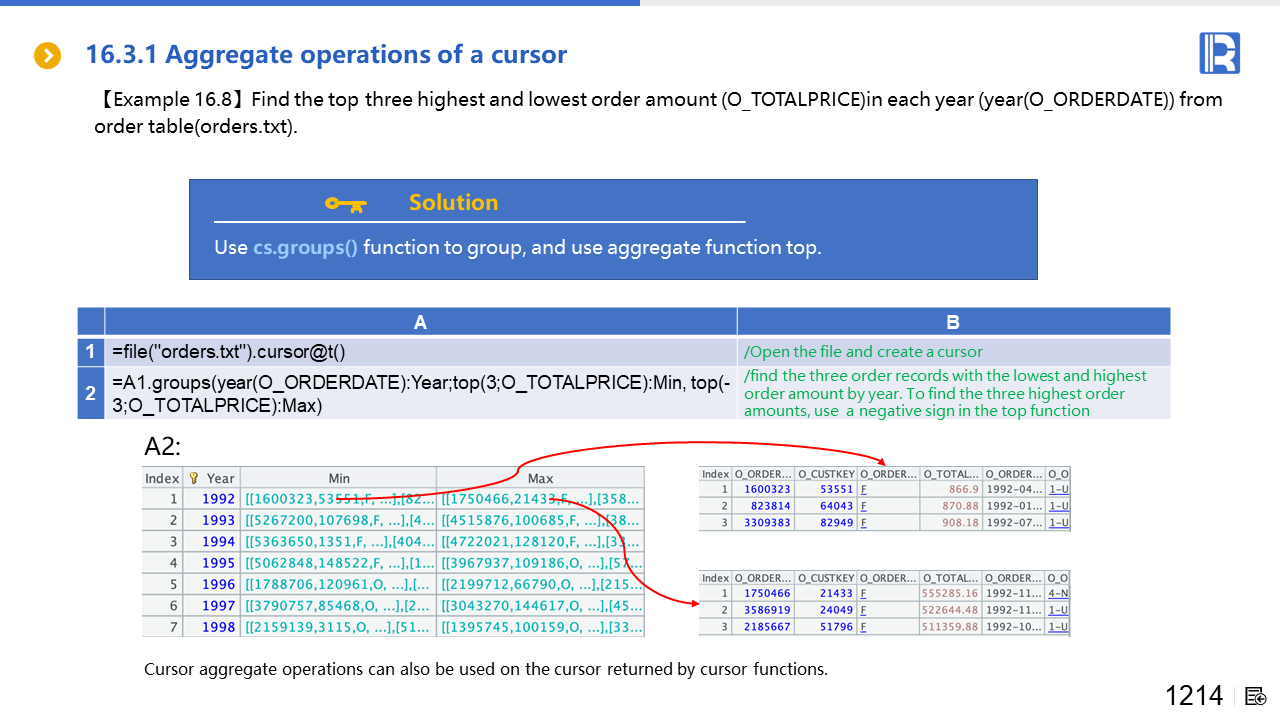Click the Max column header in A2 results
This screenshot has width=1280, height=720.
[540, 478]
